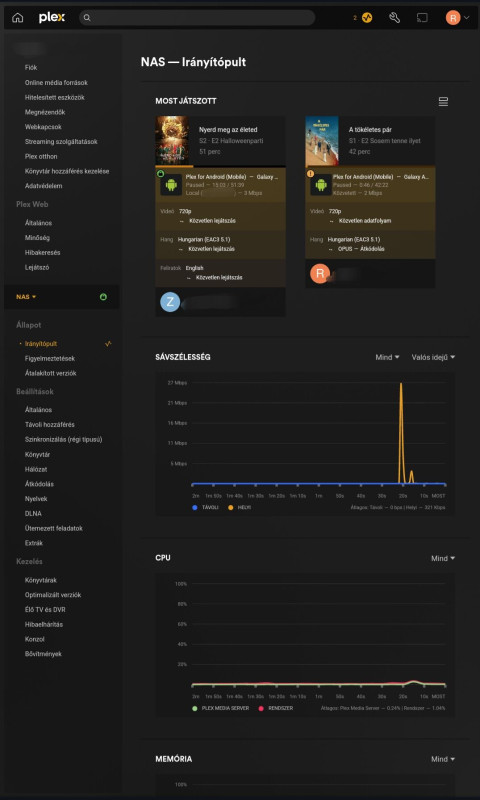Open the user account avatar R
480x800 pixels.
pyautogui.click(x=452, y=18)
